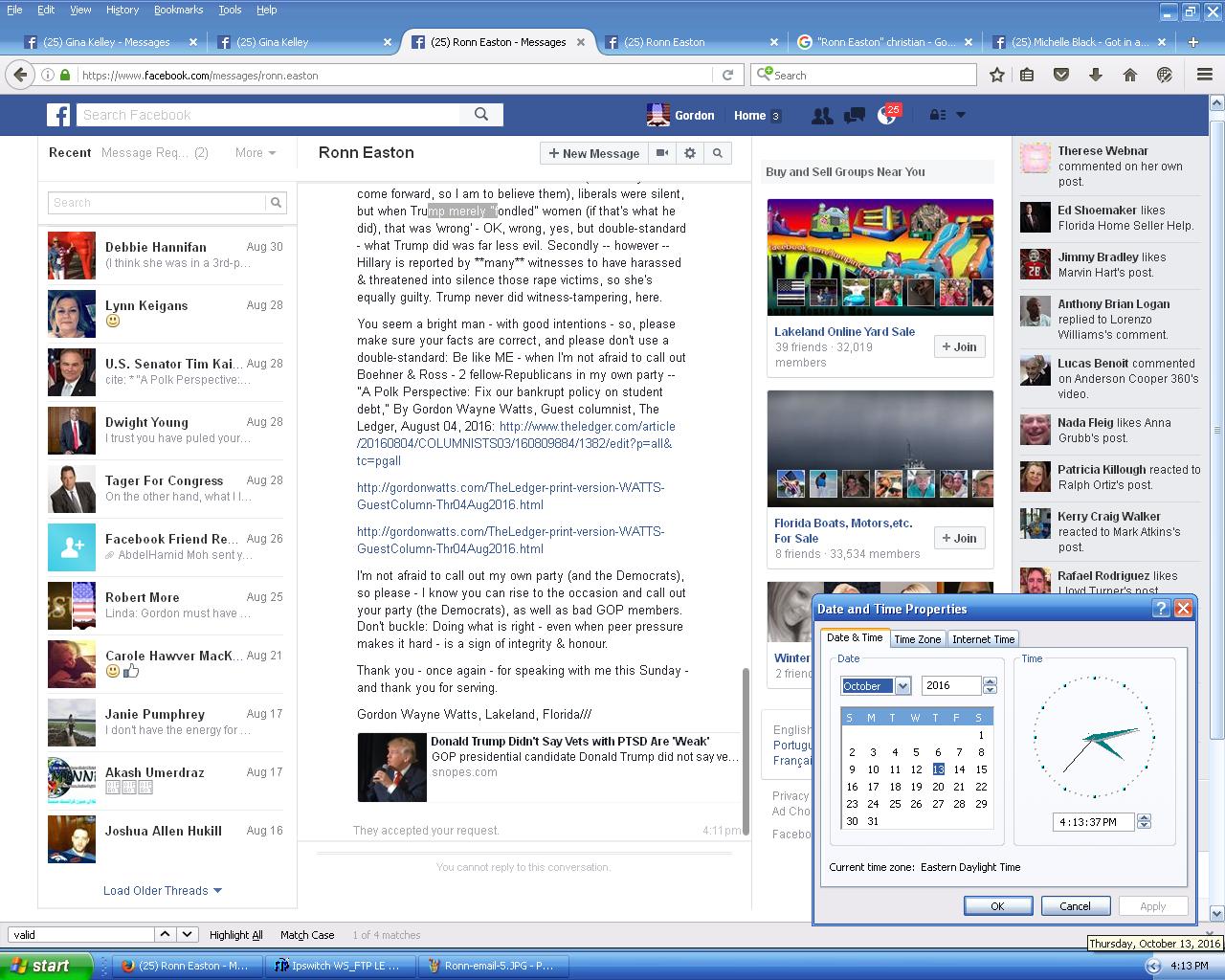Select day 20 in the calendar

click(938, 787)
